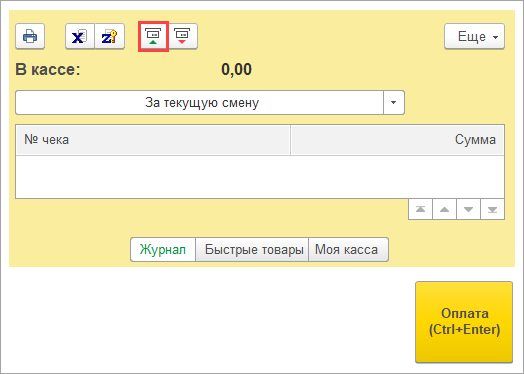Print the X-report without closing shift
The image size is (524, 374).
coord(80,36)
